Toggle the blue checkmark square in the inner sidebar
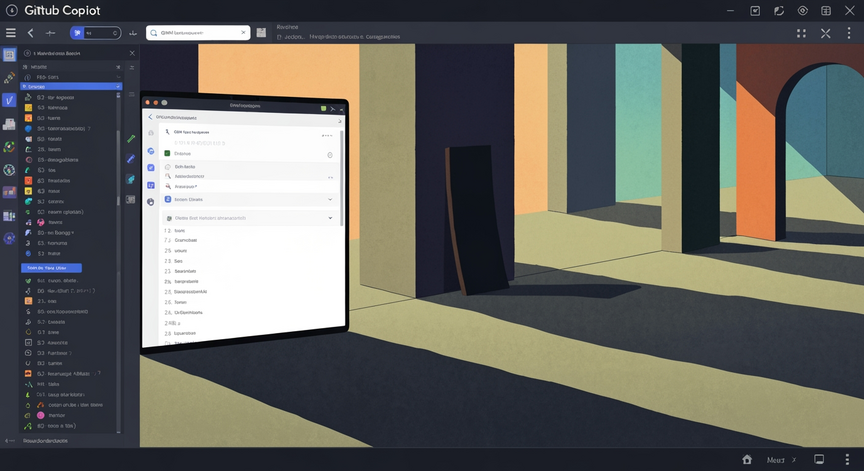864x471 pixels. (x=151, y=167)
